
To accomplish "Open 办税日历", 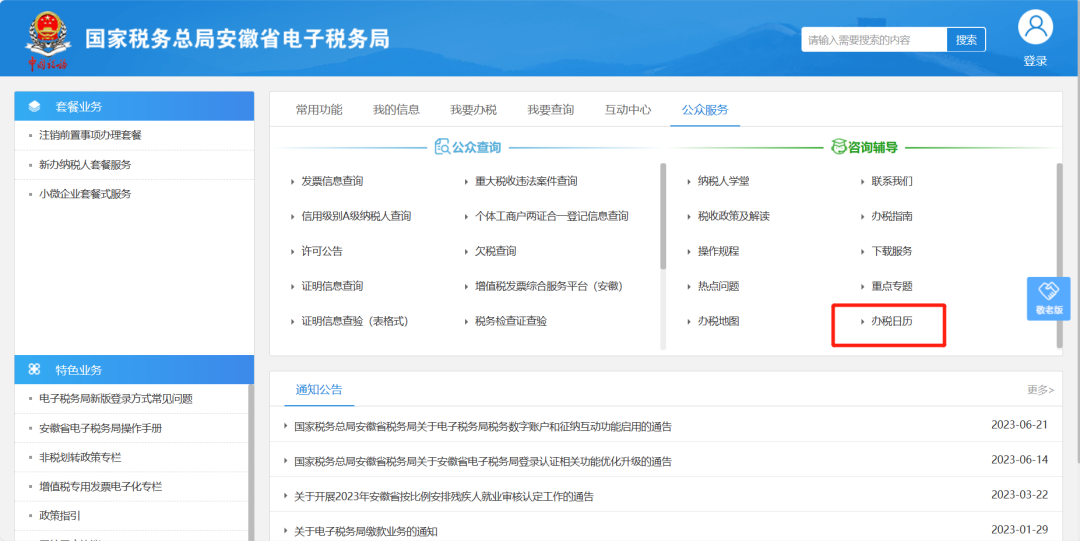I will (x=892, y=321).
